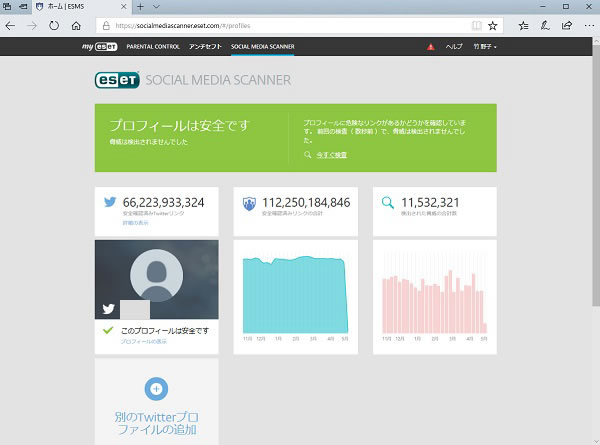Click the 112,250,184,846 total links count

coord(306,202)
